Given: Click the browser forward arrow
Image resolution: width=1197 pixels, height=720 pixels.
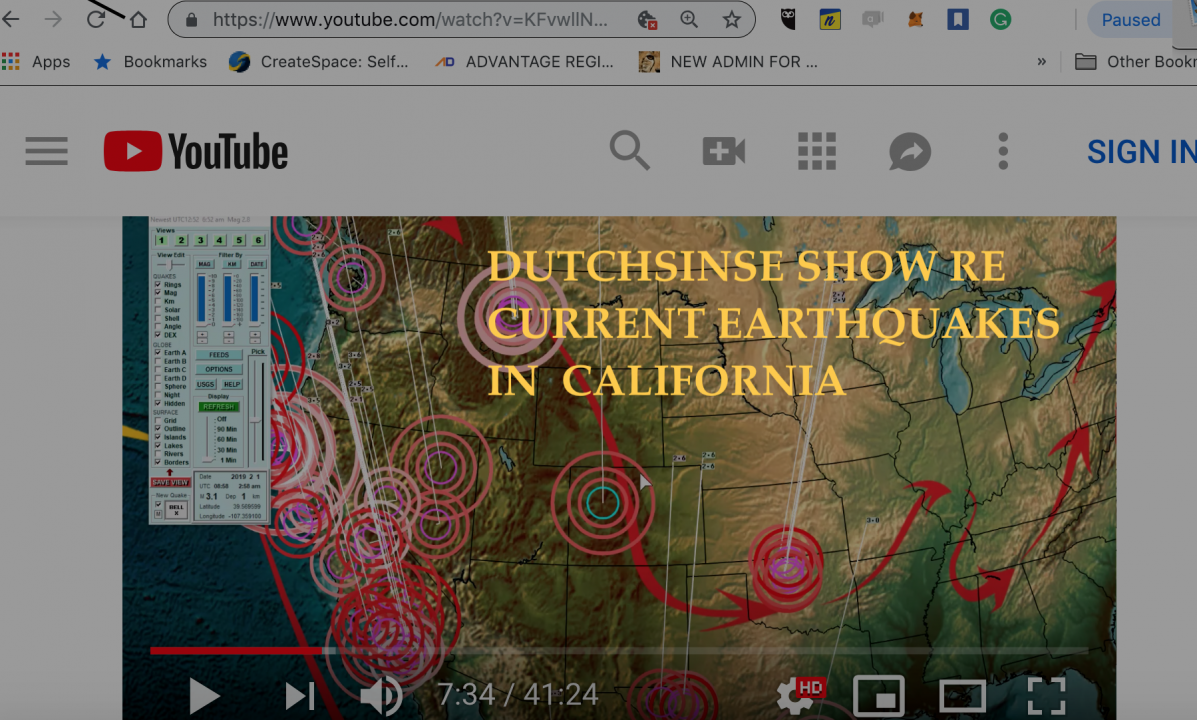Looking at the screenshot, I should tap(53, 19).
